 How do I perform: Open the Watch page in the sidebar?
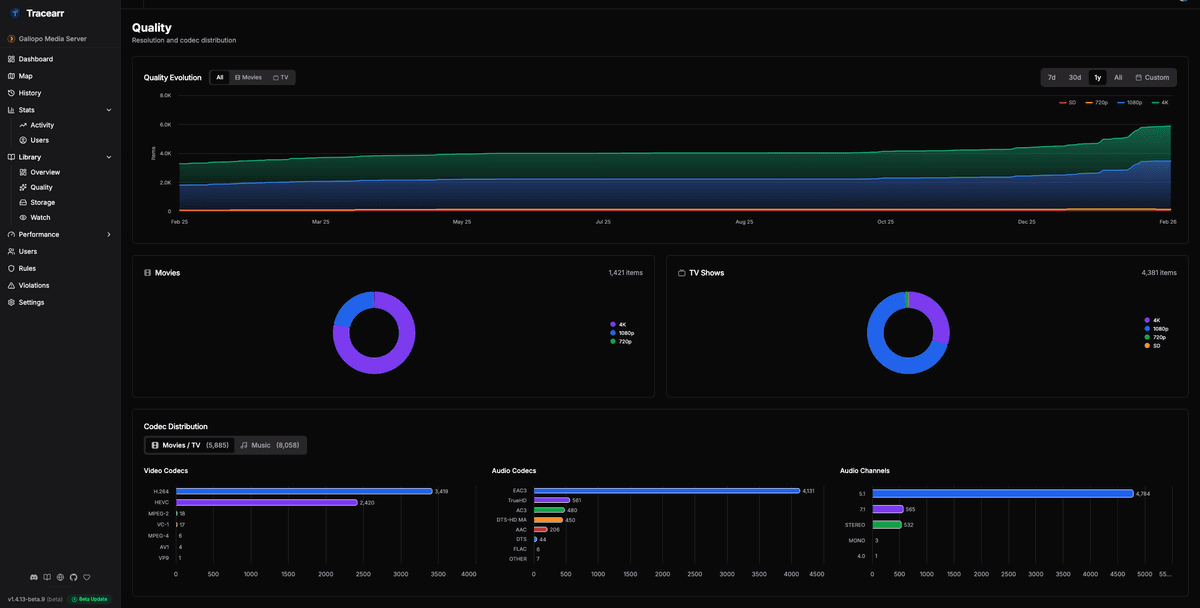click(x=39, y=217)
